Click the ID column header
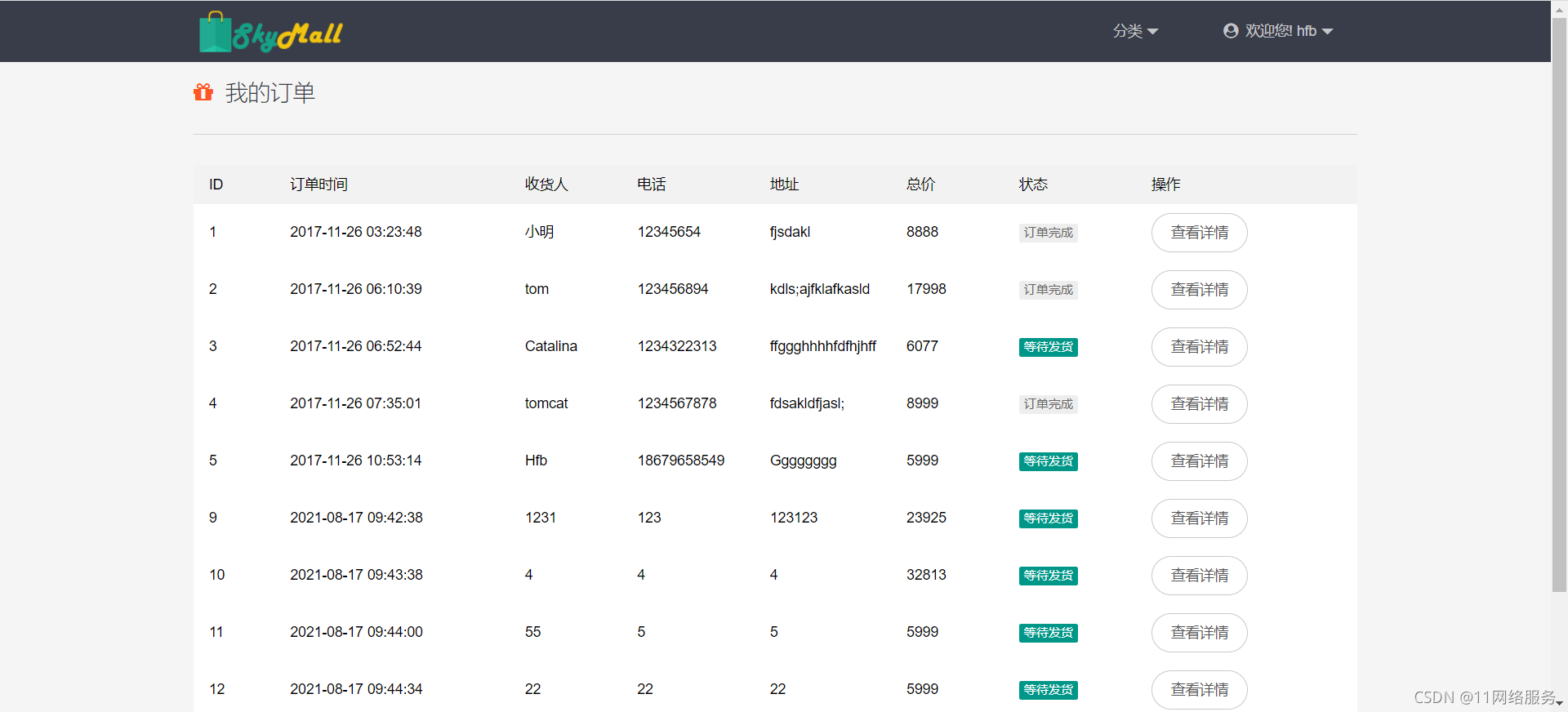 click(216, 185)
